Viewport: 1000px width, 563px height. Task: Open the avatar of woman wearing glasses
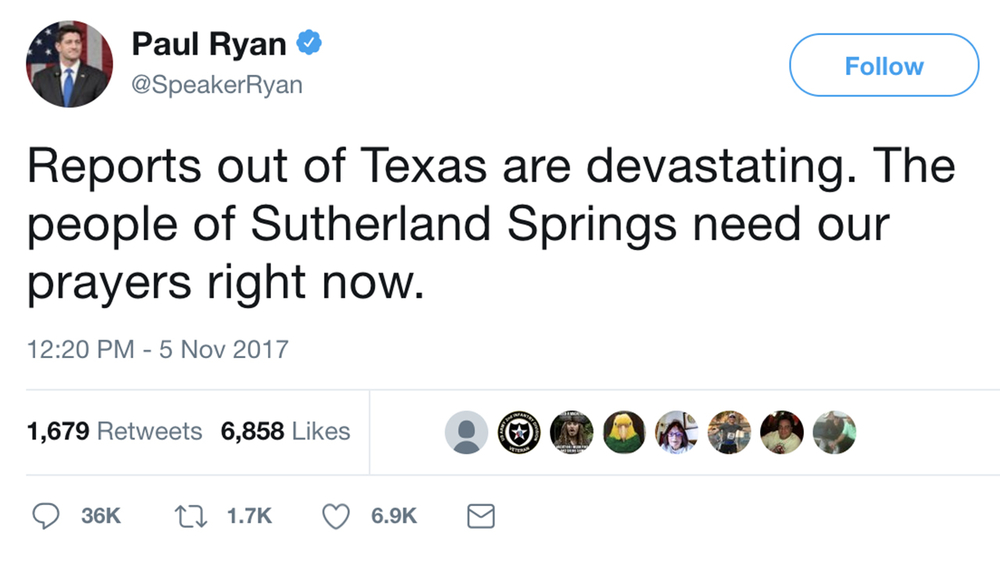pyautogui.click(x=676, y=432)
